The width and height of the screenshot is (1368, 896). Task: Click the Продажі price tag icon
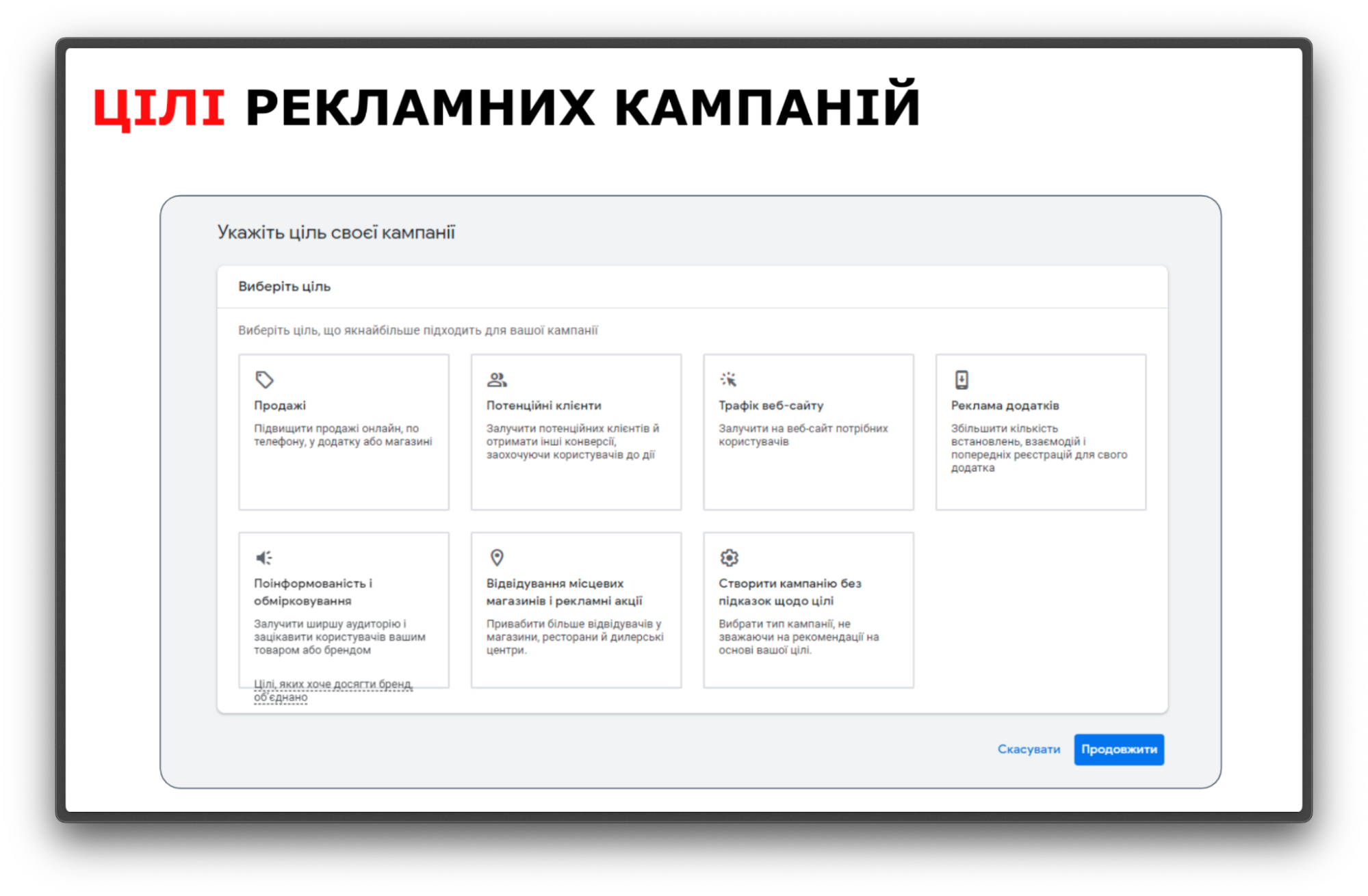(264, 380)
